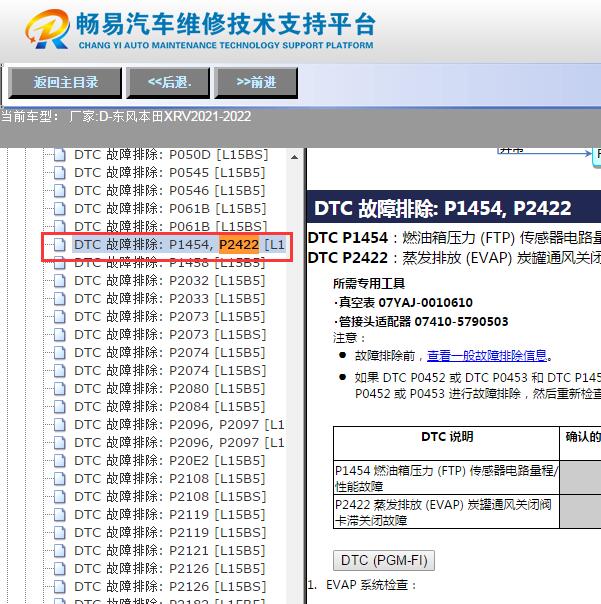Open tree item DTC 故障排除: P2119 [L15B5]
The height and width of the screenshot is (604, 601).
[x=170, y=515]
